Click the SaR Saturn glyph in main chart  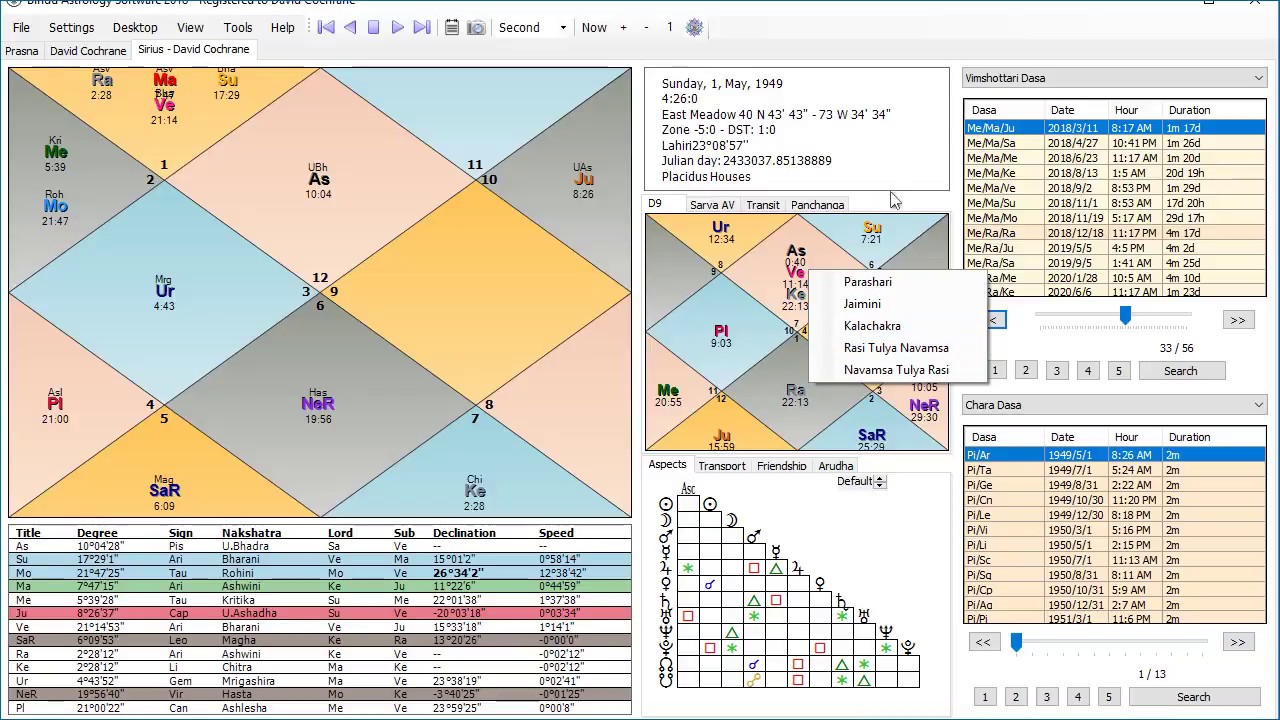(164, 491)
